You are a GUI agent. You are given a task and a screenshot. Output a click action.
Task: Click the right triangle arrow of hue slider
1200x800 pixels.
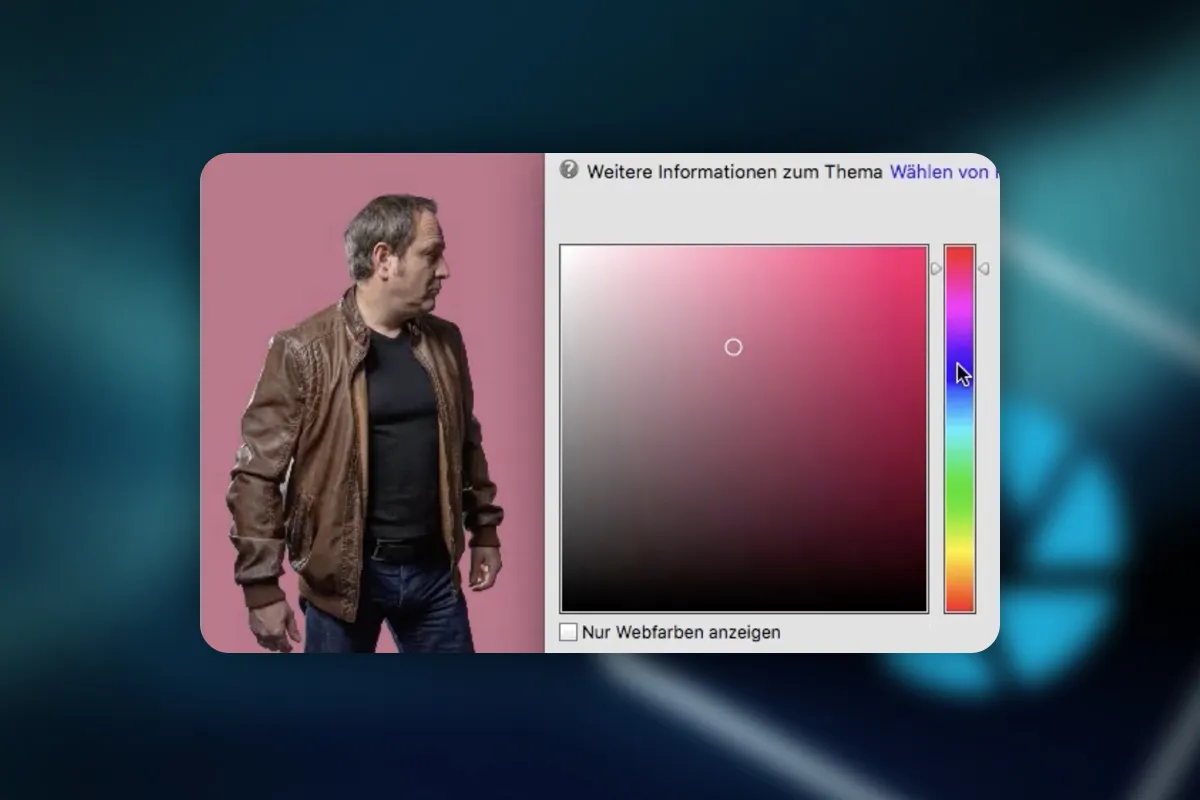(x=984, y=268)
